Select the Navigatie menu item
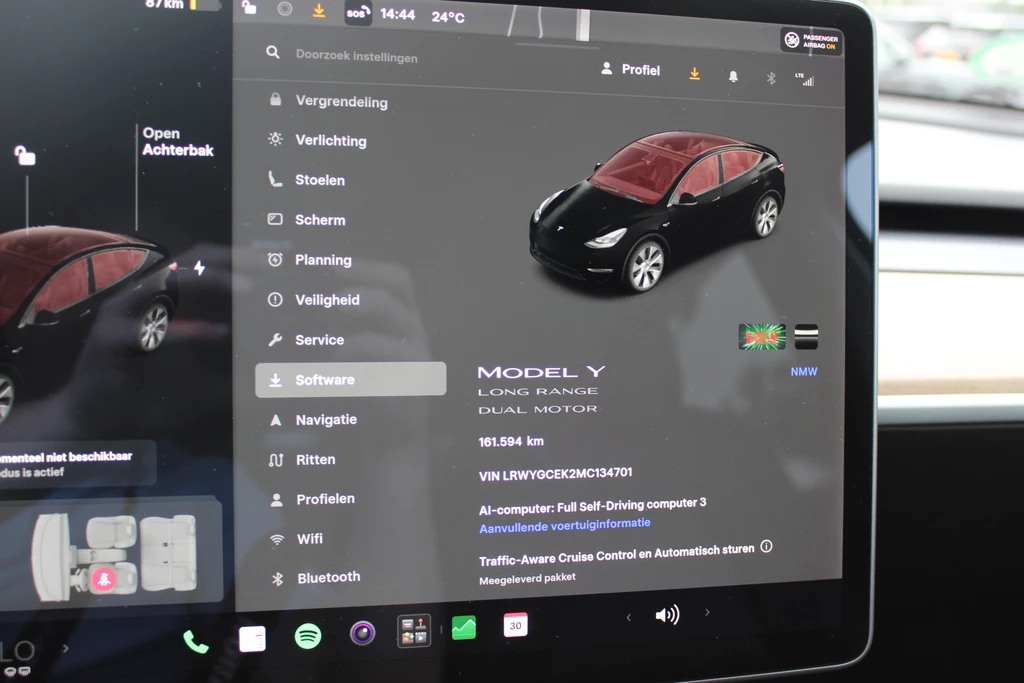Viewport: 1024px width, 683px height. click(351, 420)
